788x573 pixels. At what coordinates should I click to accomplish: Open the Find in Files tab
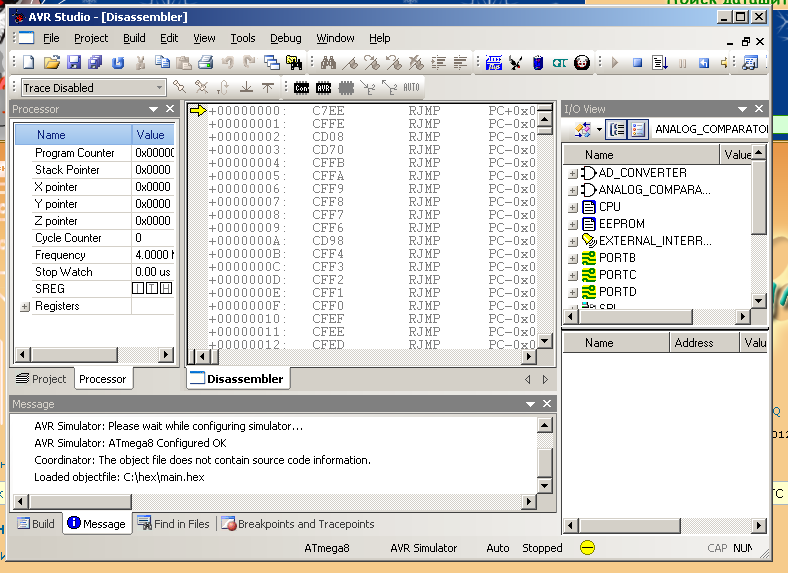coord(174,524)
